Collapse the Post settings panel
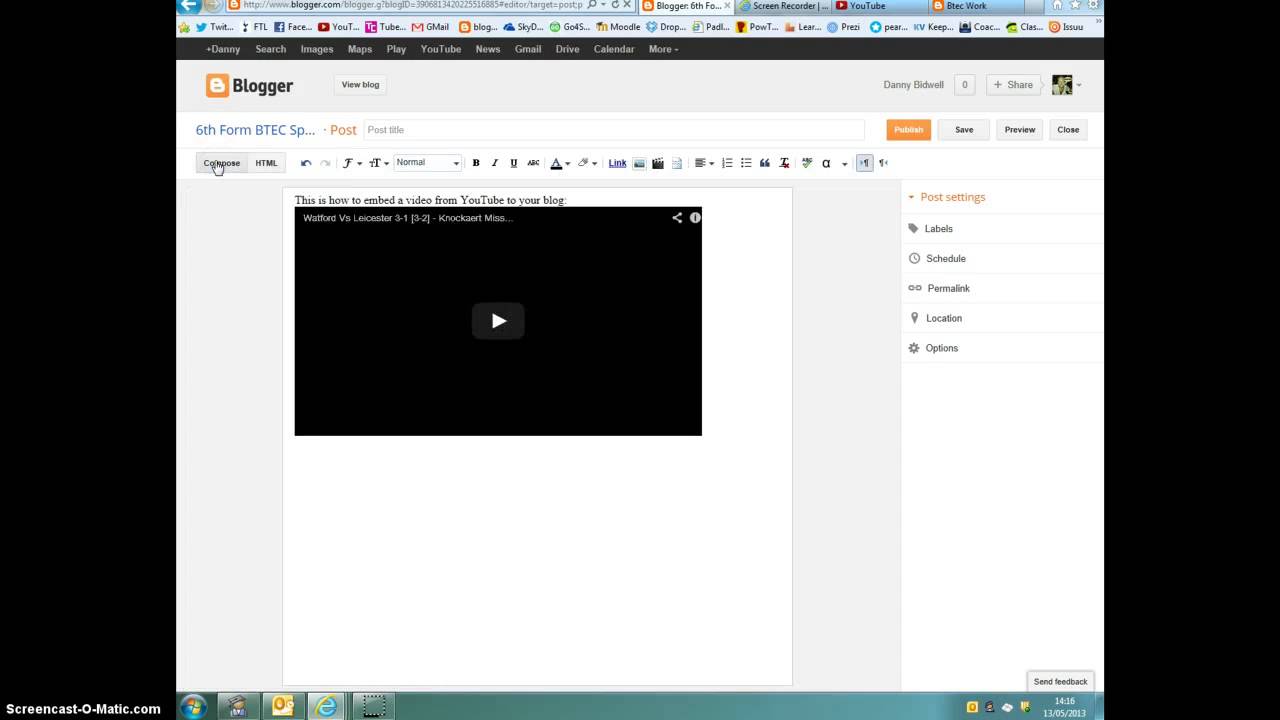 pos(947,197)
